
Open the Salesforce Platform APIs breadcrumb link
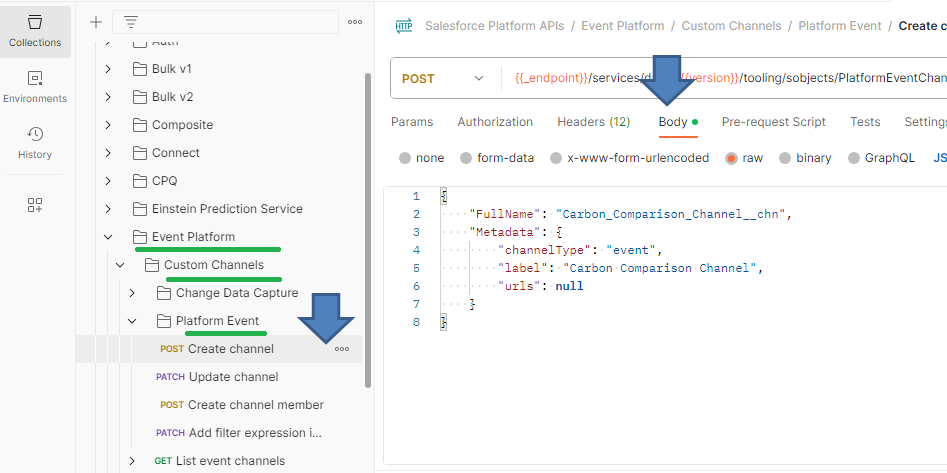(x=495, y=26)
